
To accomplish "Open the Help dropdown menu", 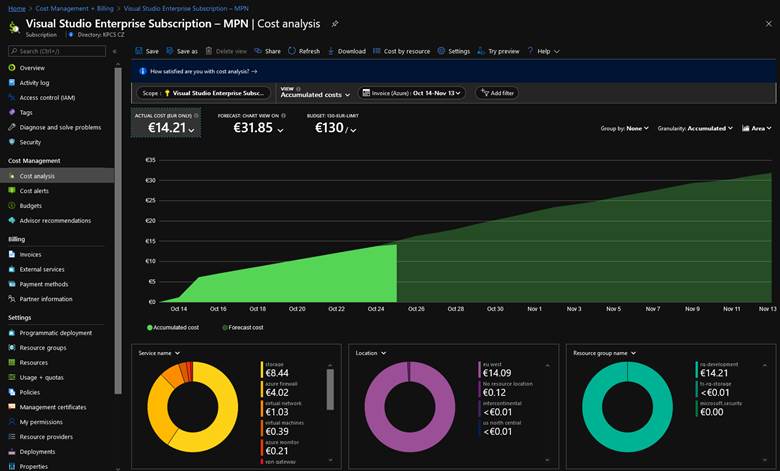I will [x=543, y=51].
